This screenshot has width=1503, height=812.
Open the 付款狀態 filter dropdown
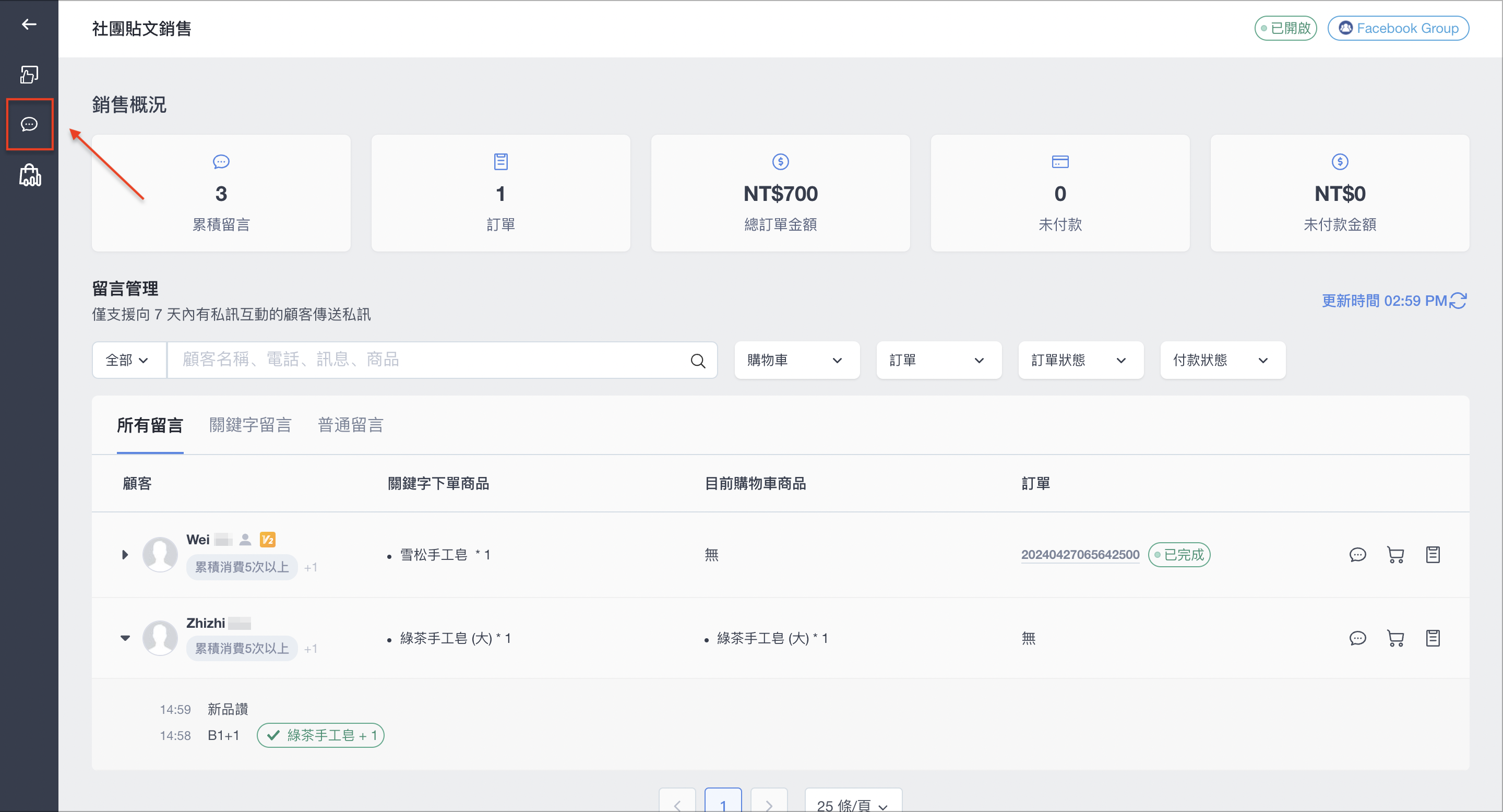(1222, 360)
